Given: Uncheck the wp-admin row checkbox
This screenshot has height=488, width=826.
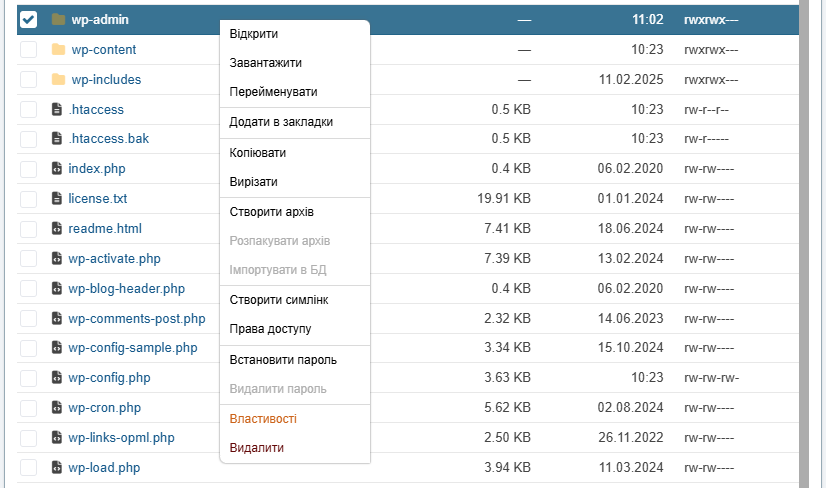Looking at the screenshot, I should 28,19.
